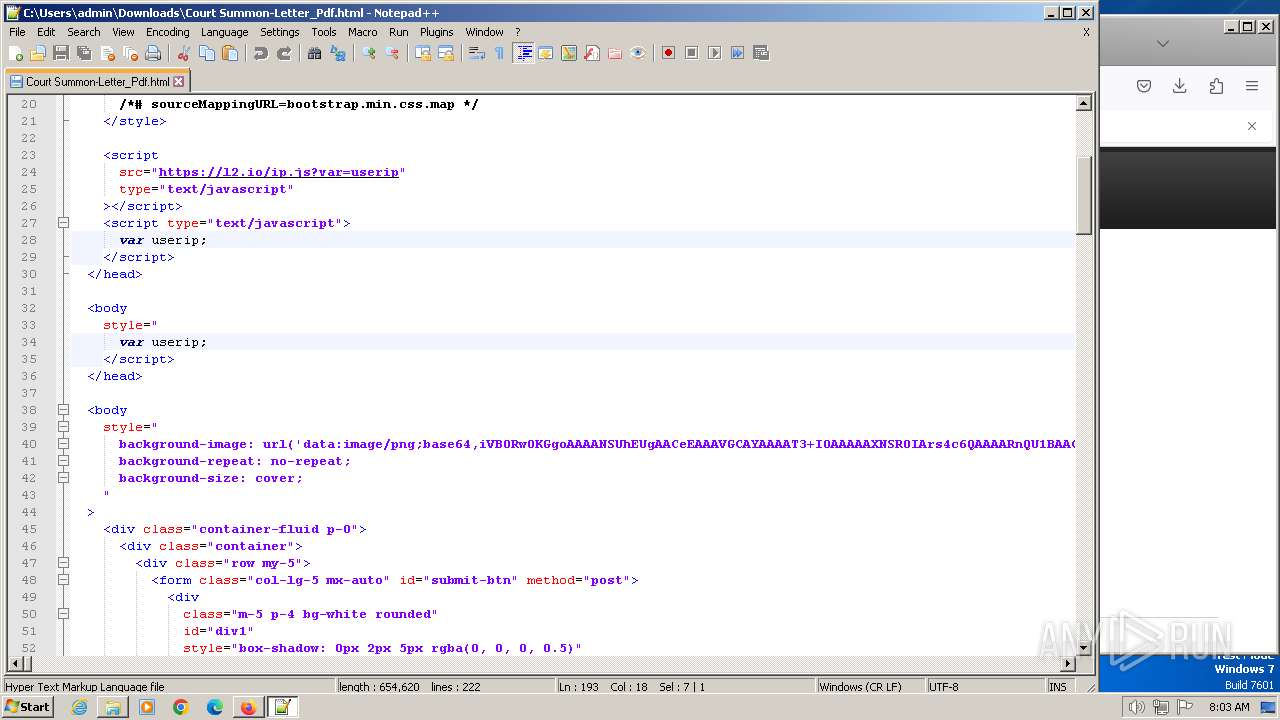This screenshot has height=720, width=1280.
Task: Click the toolbar icon right of Indent Guide
Action: pyautogui.click(x=546, y=53)
